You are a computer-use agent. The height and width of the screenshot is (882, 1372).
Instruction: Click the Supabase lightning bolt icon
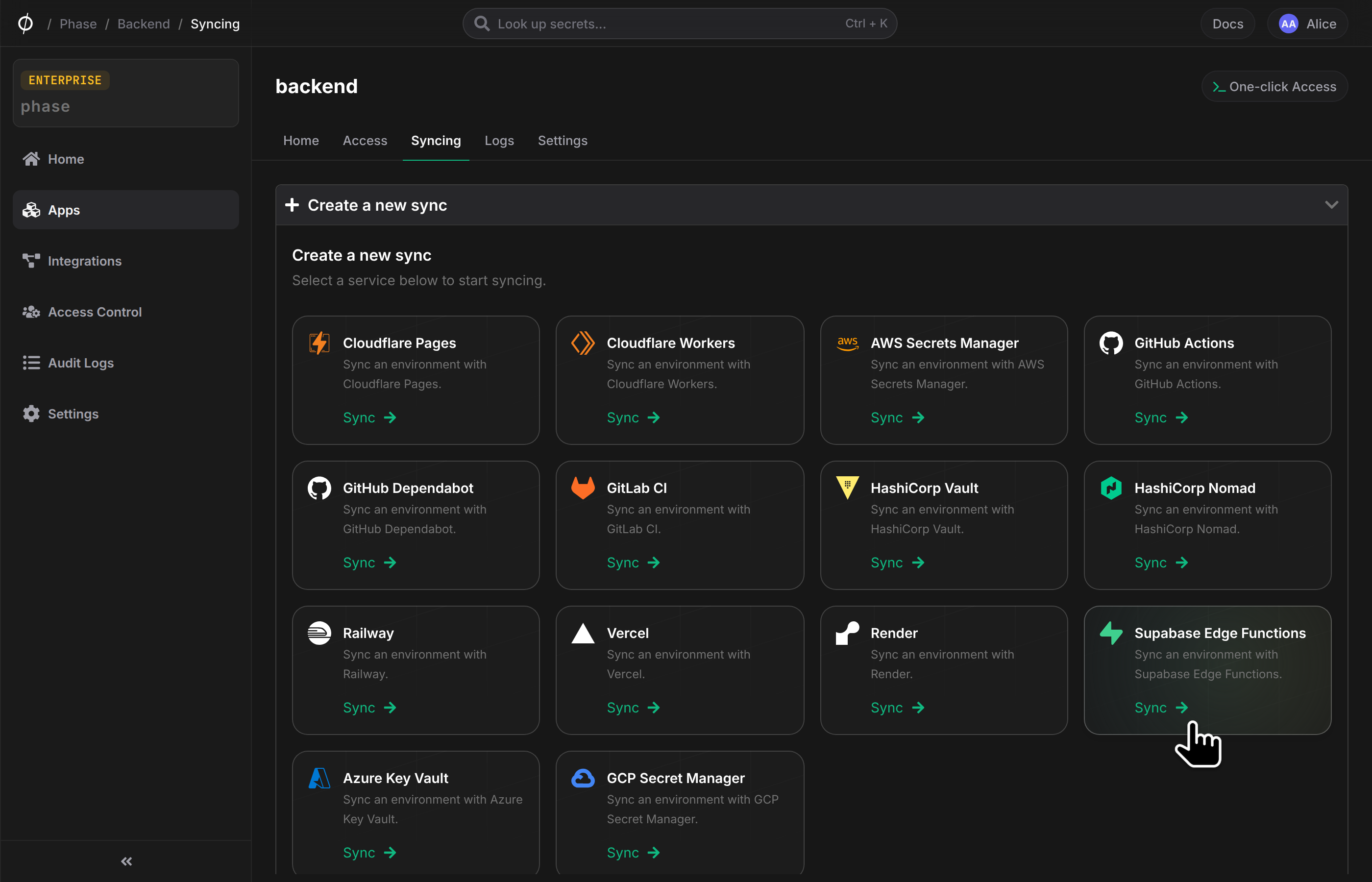click(x=1111, y=633)
